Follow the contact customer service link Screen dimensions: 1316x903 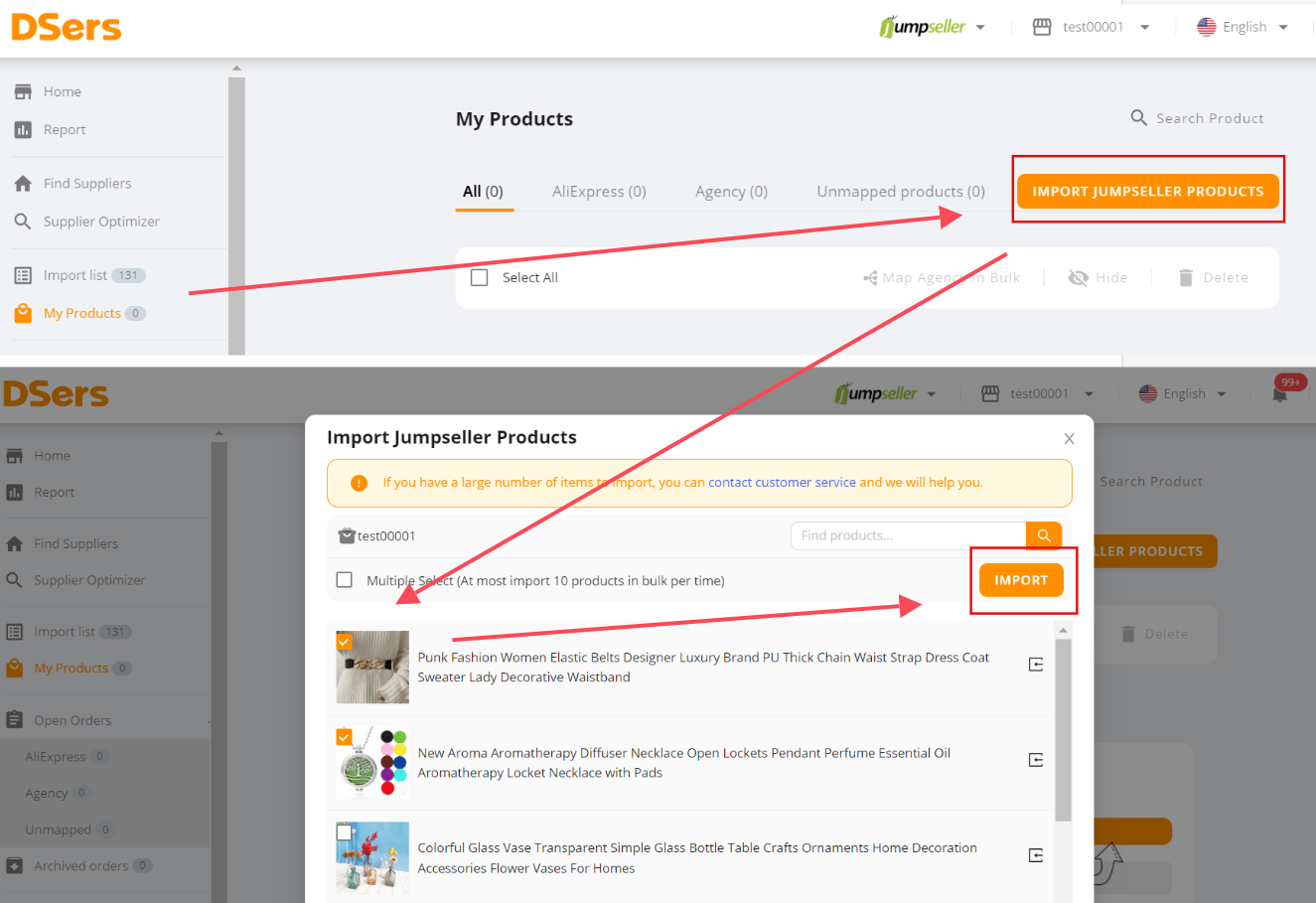782,483
